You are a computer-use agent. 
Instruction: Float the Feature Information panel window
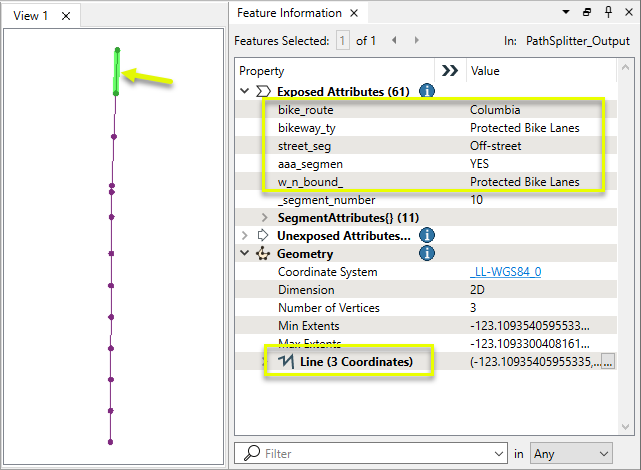point(587,13)
